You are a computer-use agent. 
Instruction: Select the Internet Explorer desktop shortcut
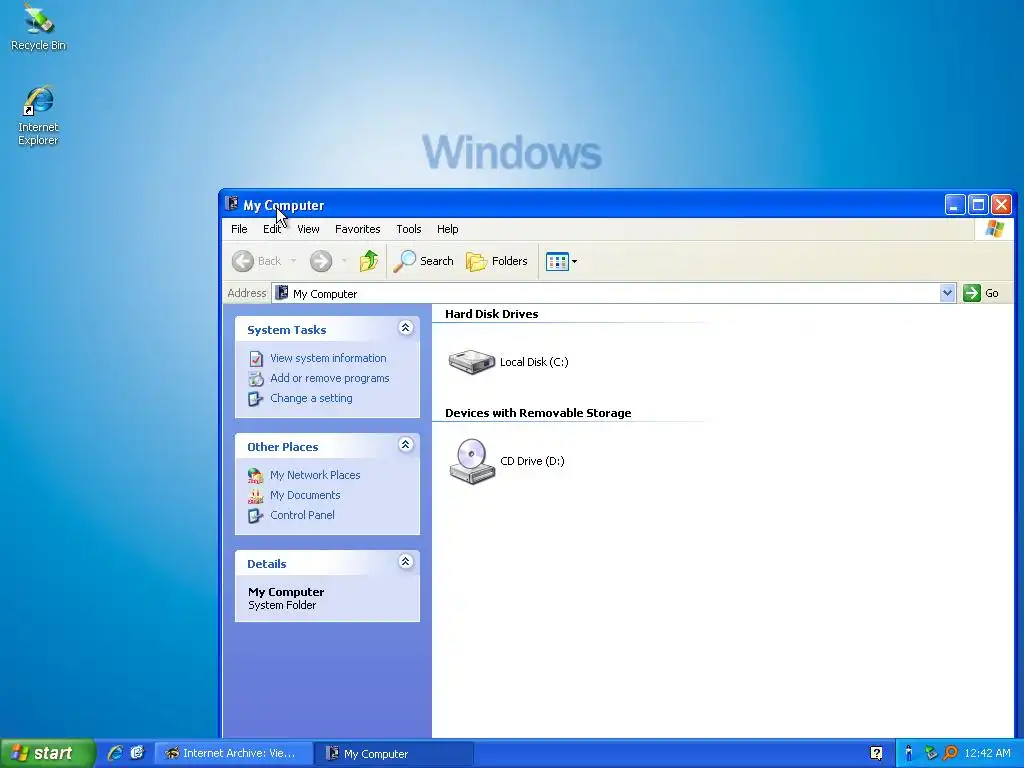[38, 116]
